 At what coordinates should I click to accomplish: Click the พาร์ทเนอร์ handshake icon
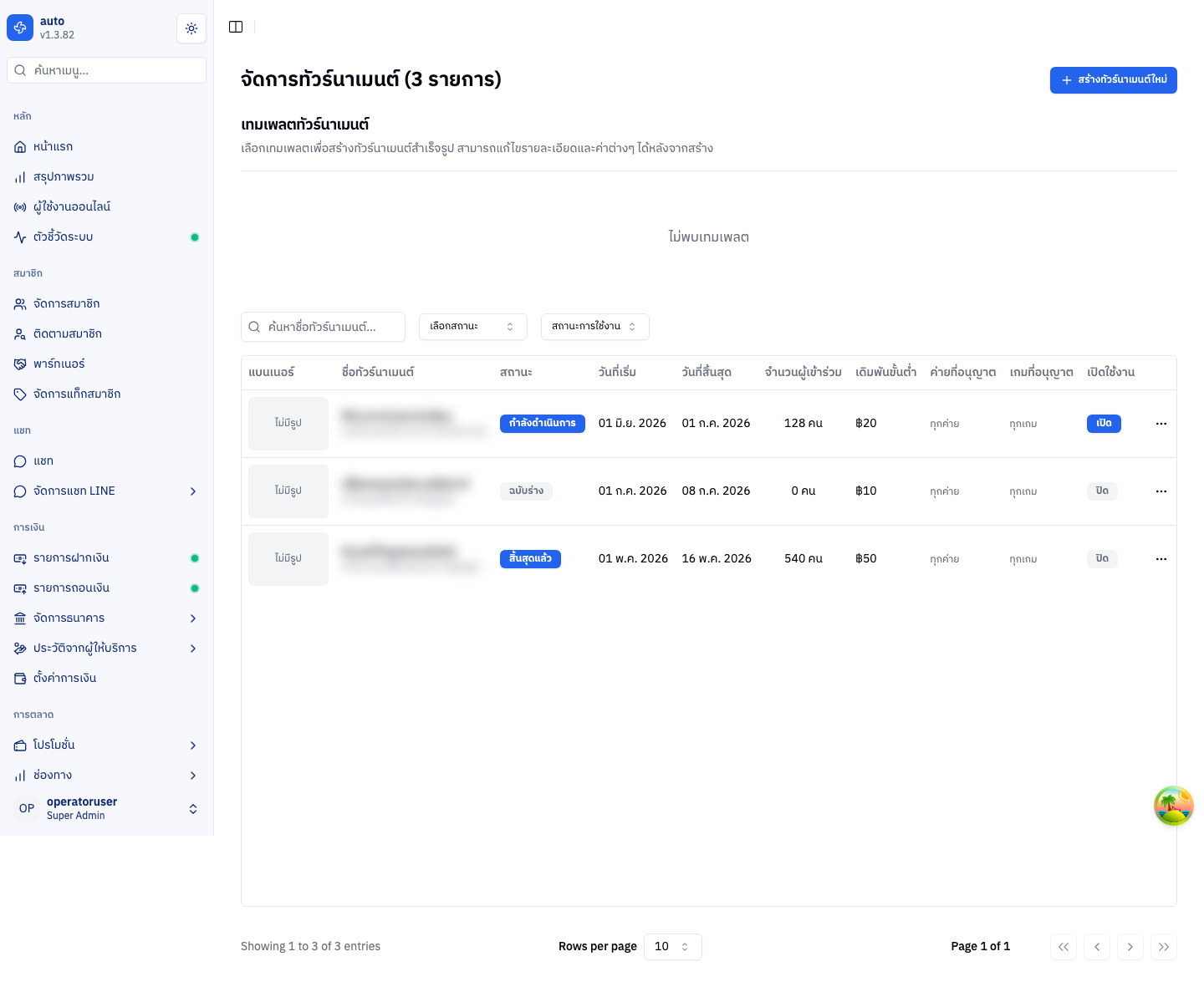[x=20, y=364]
